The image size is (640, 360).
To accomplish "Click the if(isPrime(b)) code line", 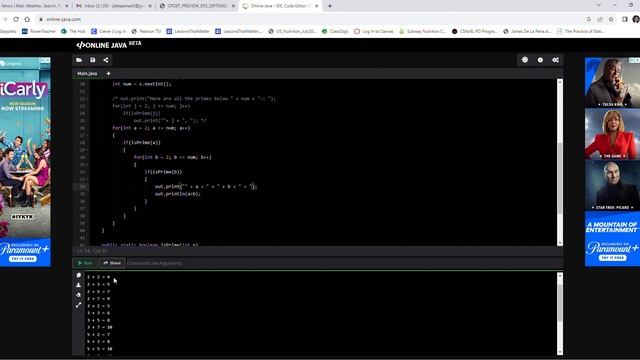I will [x=163, y=172].
